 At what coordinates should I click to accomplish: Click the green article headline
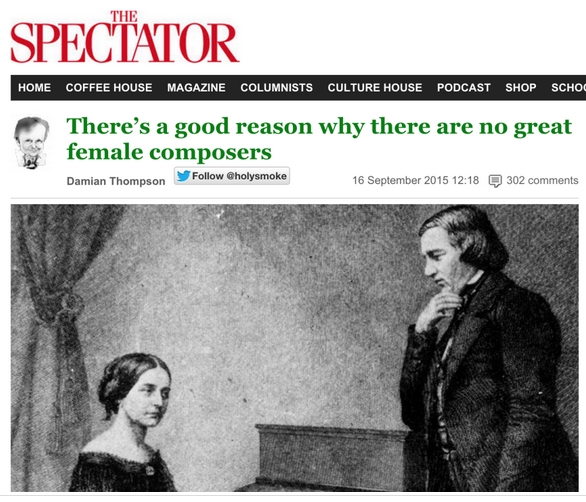pyautogui.click(x=319, y=139)
